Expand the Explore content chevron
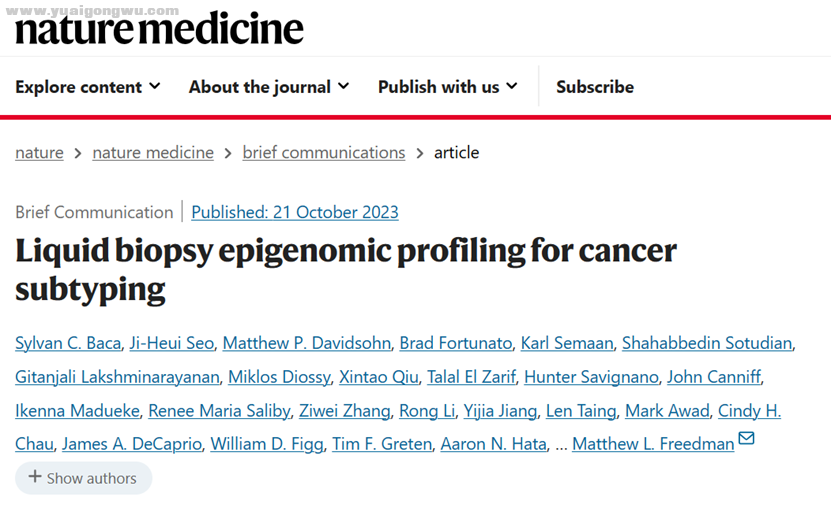The width and height of the screenshot is (831, 508). click(x=155, y=86)
